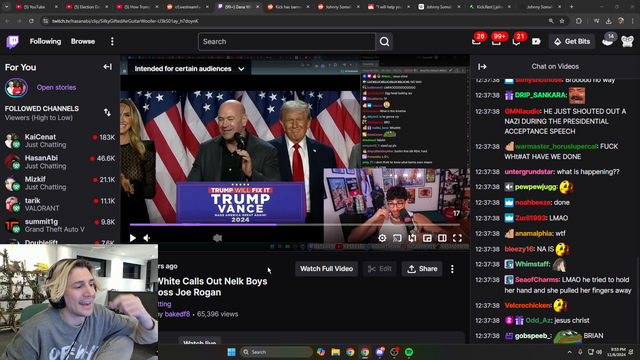The height and width of the screenshot is (360, 640).
Task: Toggle theatre mode on player
Action: coord(442,238)
